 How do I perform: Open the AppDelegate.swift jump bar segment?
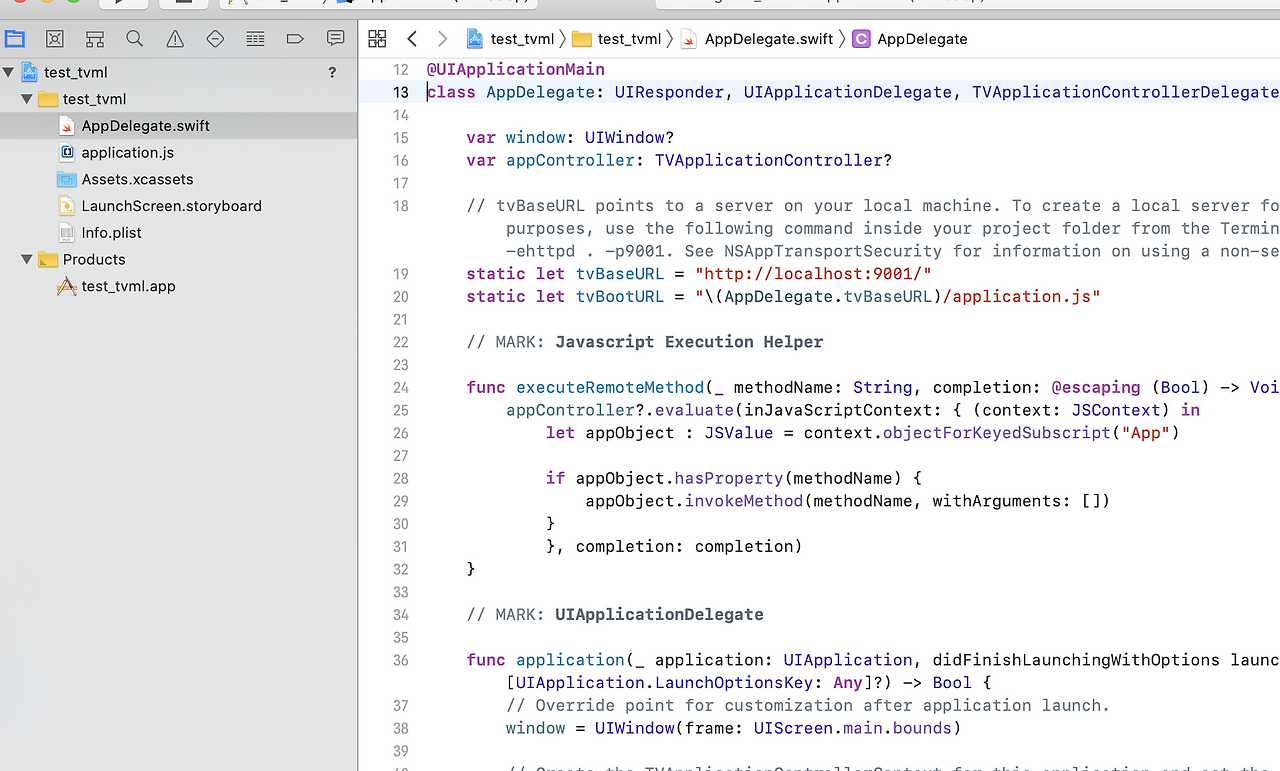757,39
